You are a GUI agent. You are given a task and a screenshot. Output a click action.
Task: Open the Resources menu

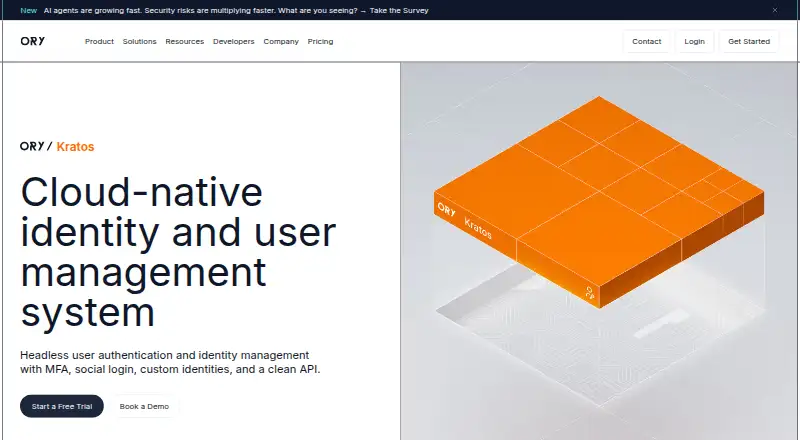[185, 41]
